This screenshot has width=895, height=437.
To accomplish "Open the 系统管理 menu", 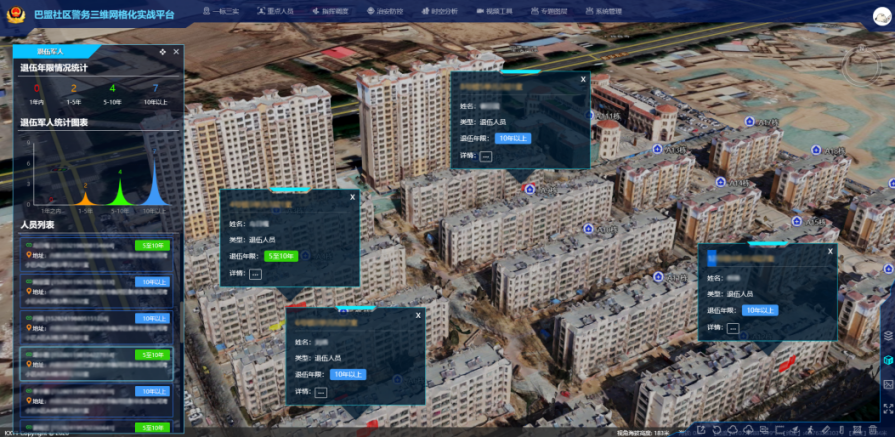I will (601, 11).
